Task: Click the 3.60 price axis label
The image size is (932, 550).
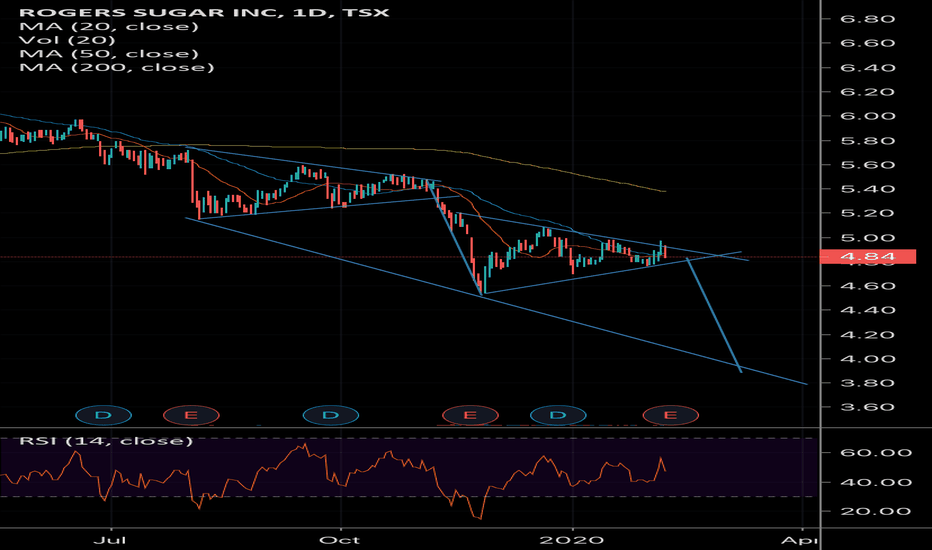Action: click(867, 407)
